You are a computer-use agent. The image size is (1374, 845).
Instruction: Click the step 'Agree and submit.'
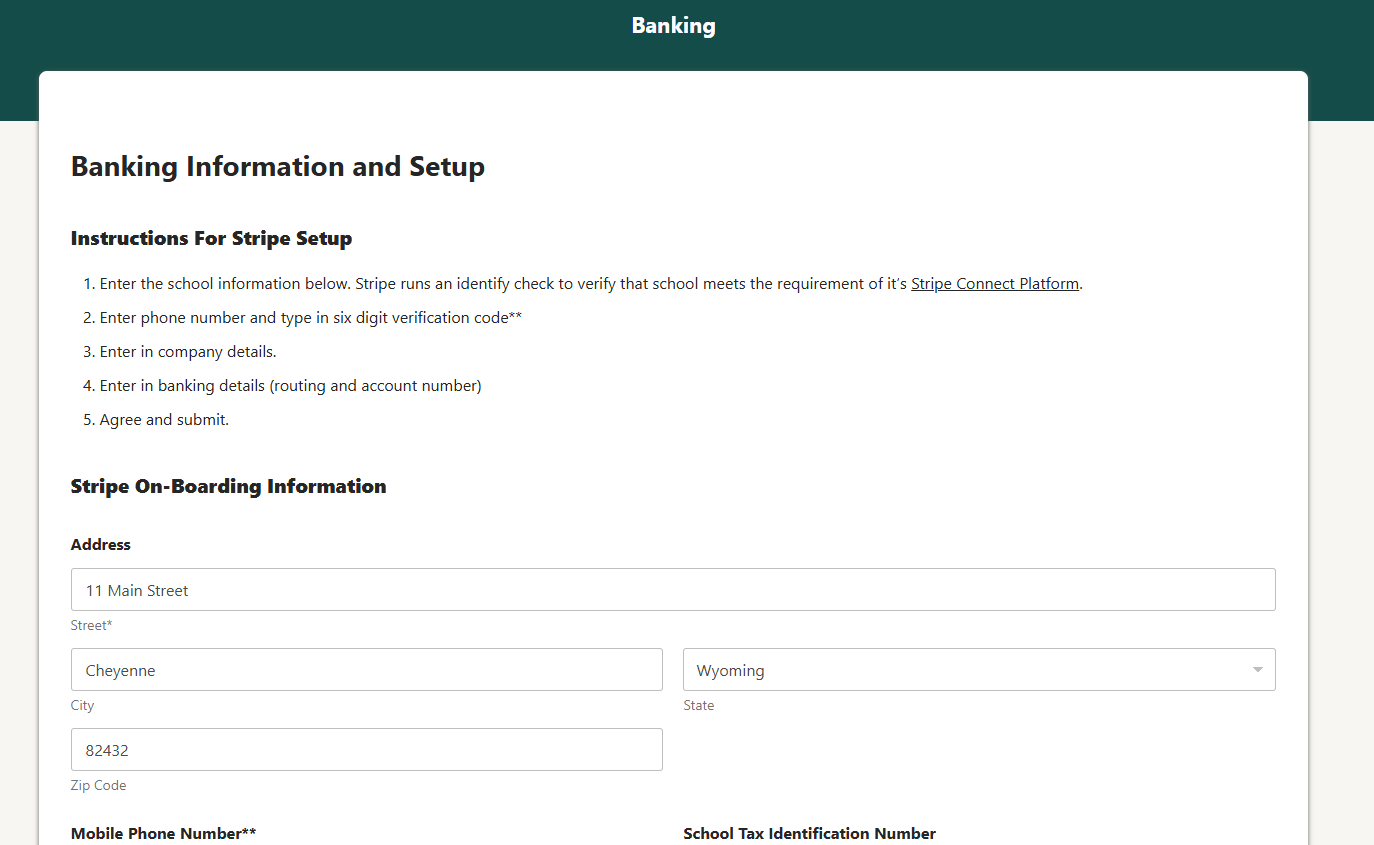(164, 420)
